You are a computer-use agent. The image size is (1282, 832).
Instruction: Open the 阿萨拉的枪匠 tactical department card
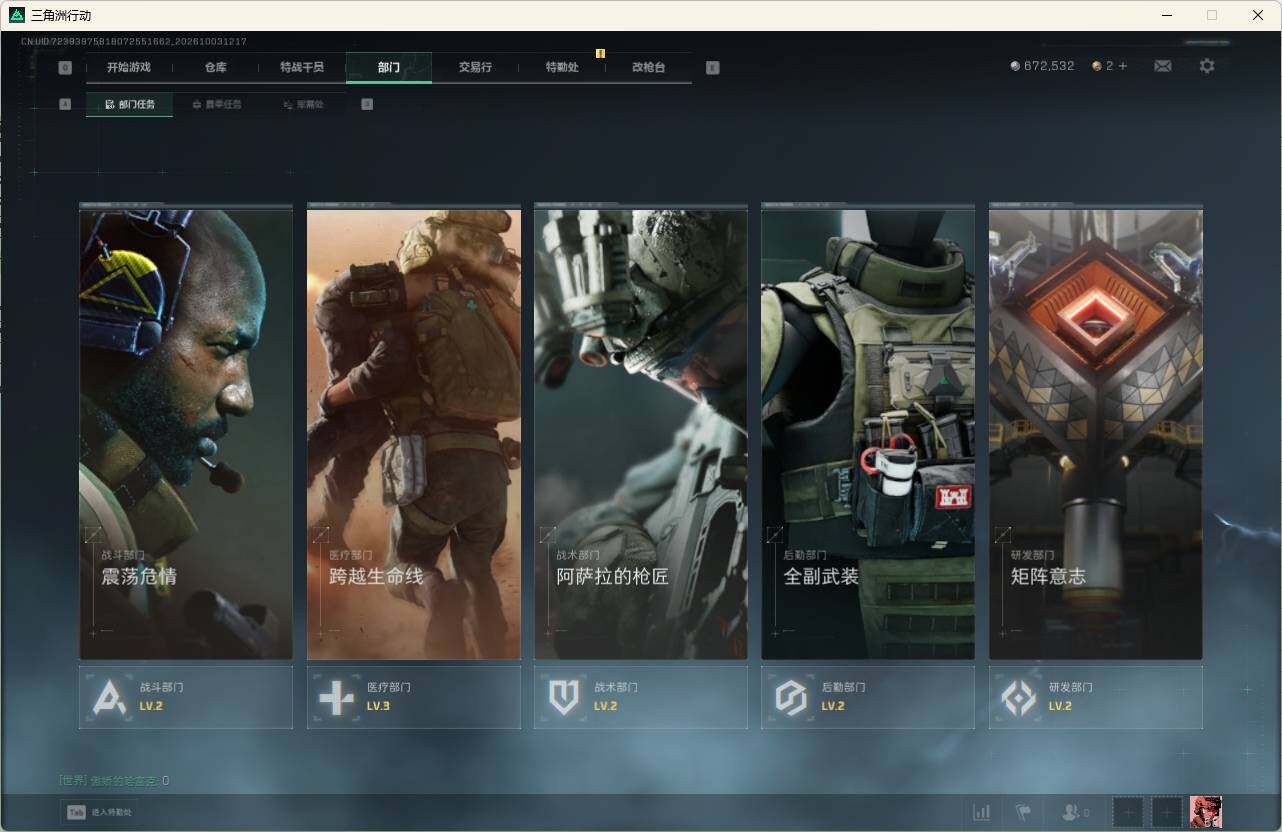pos(641,432)
